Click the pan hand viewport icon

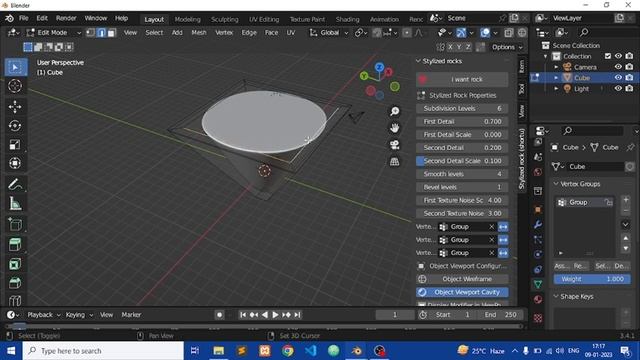point(395,128)
